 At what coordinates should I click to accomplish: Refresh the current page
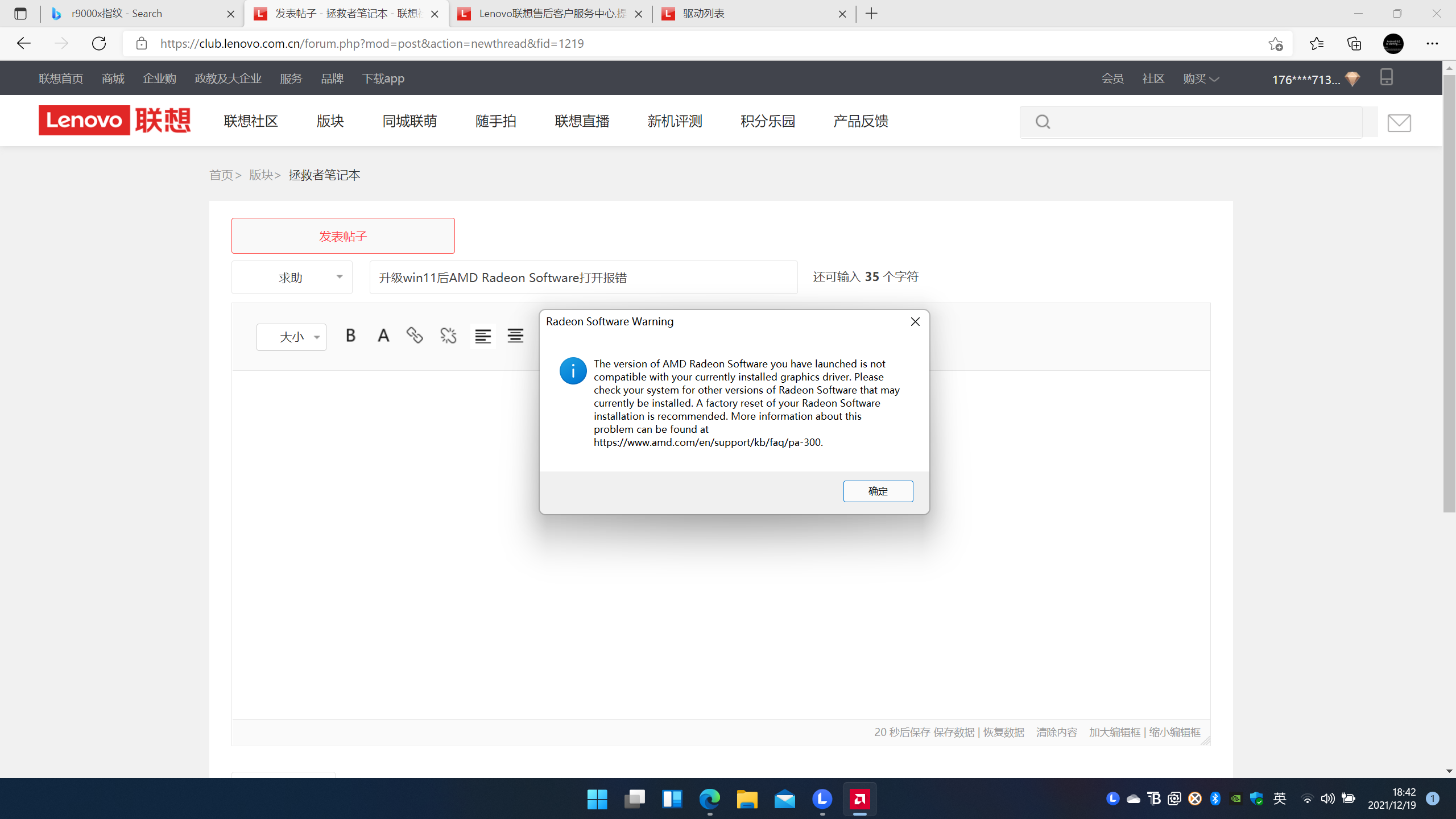[99, 43]
